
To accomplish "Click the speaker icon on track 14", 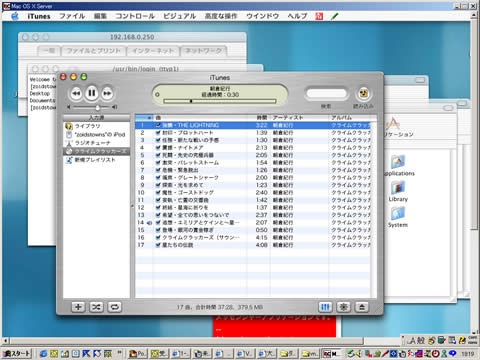I will (x=149, y=222).
